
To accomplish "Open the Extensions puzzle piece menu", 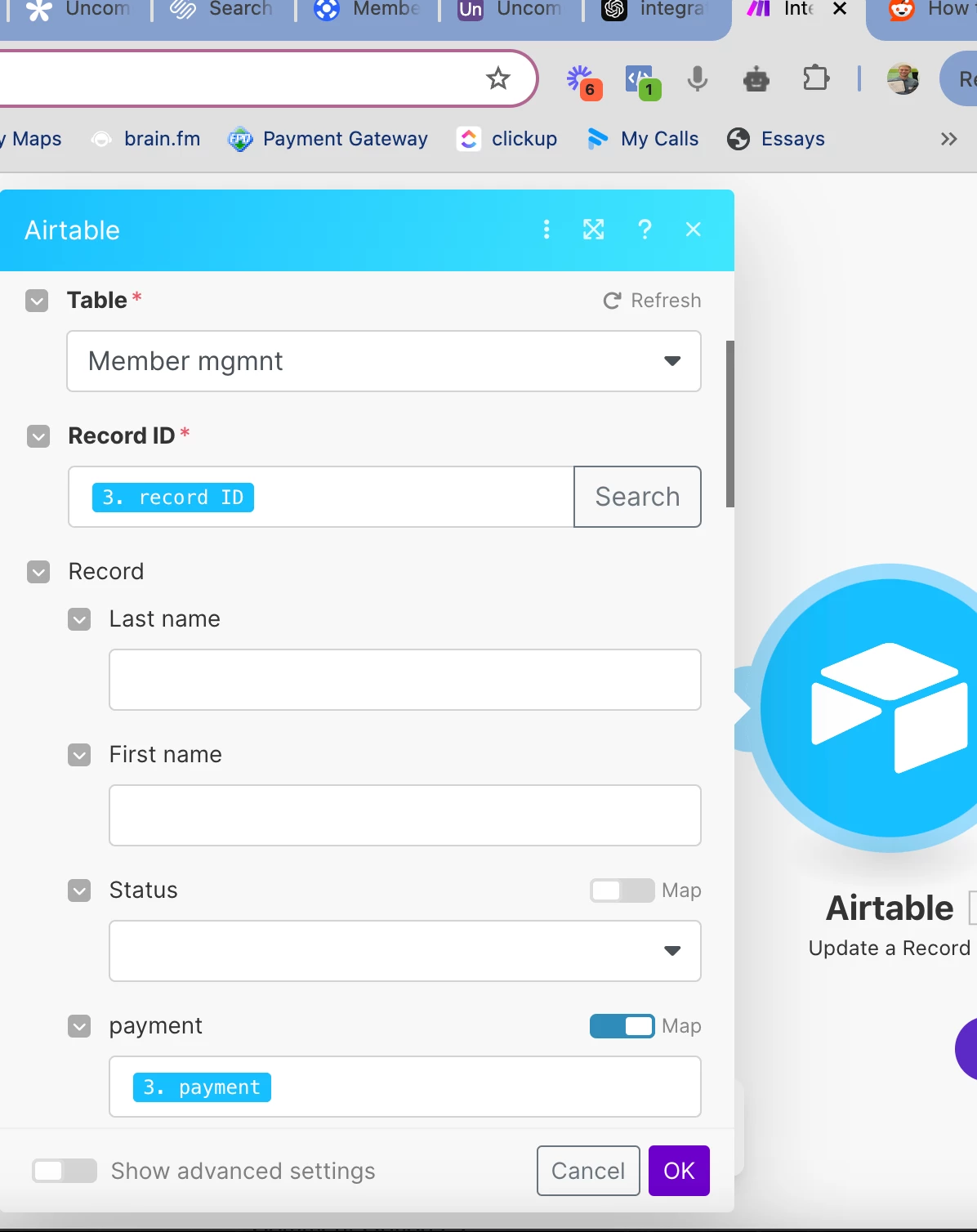I will click(x=815, y=78).
